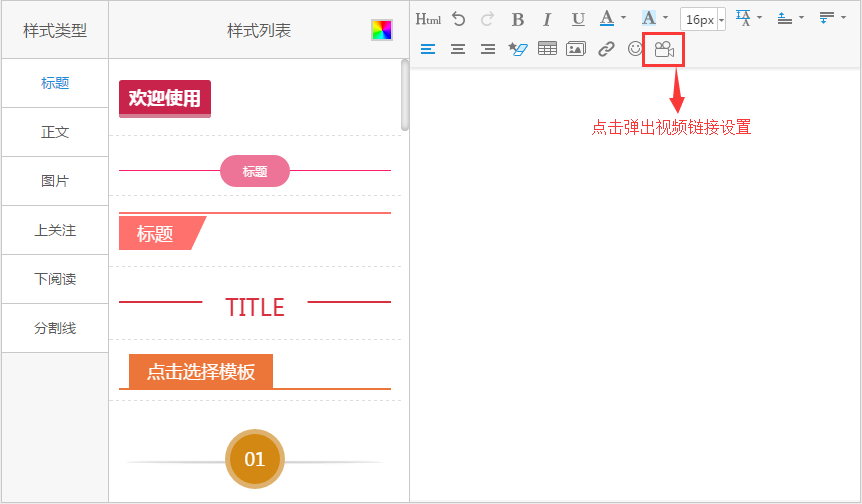Expand the font color dropdown arrow
The width and height of the screenshot is (862, 504).
(624, 18)
